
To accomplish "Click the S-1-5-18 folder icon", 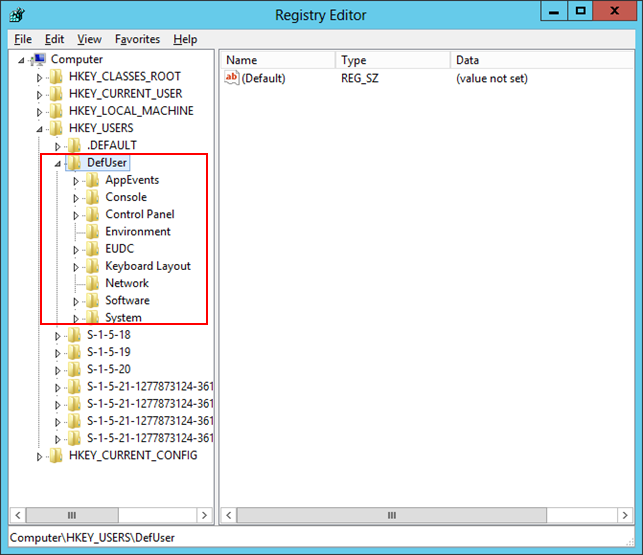I will pyautogui.click(x=74, y=335).
